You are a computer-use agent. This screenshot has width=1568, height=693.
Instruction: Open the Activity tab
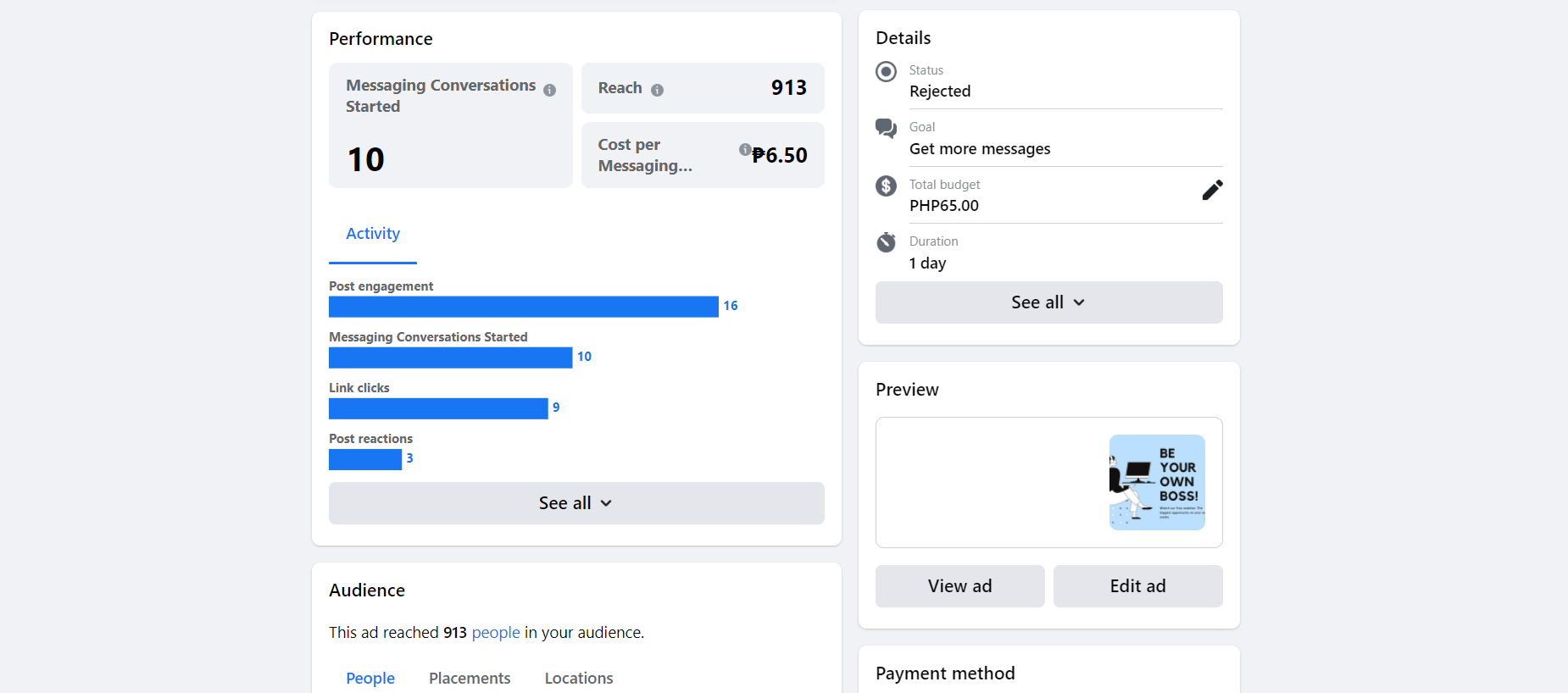373,234
